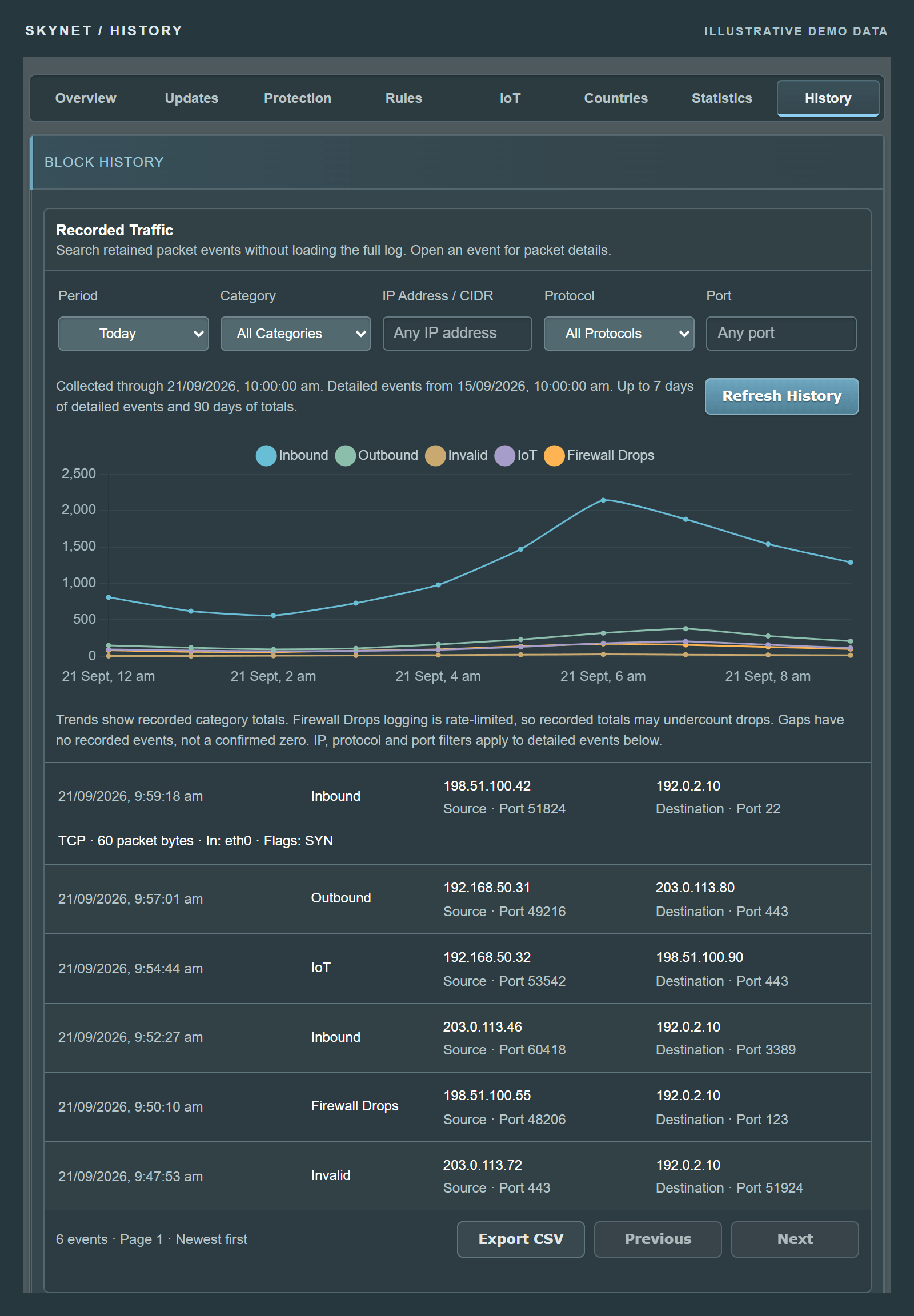Toggle the IoT legend swatch

(x=504, y=455)
